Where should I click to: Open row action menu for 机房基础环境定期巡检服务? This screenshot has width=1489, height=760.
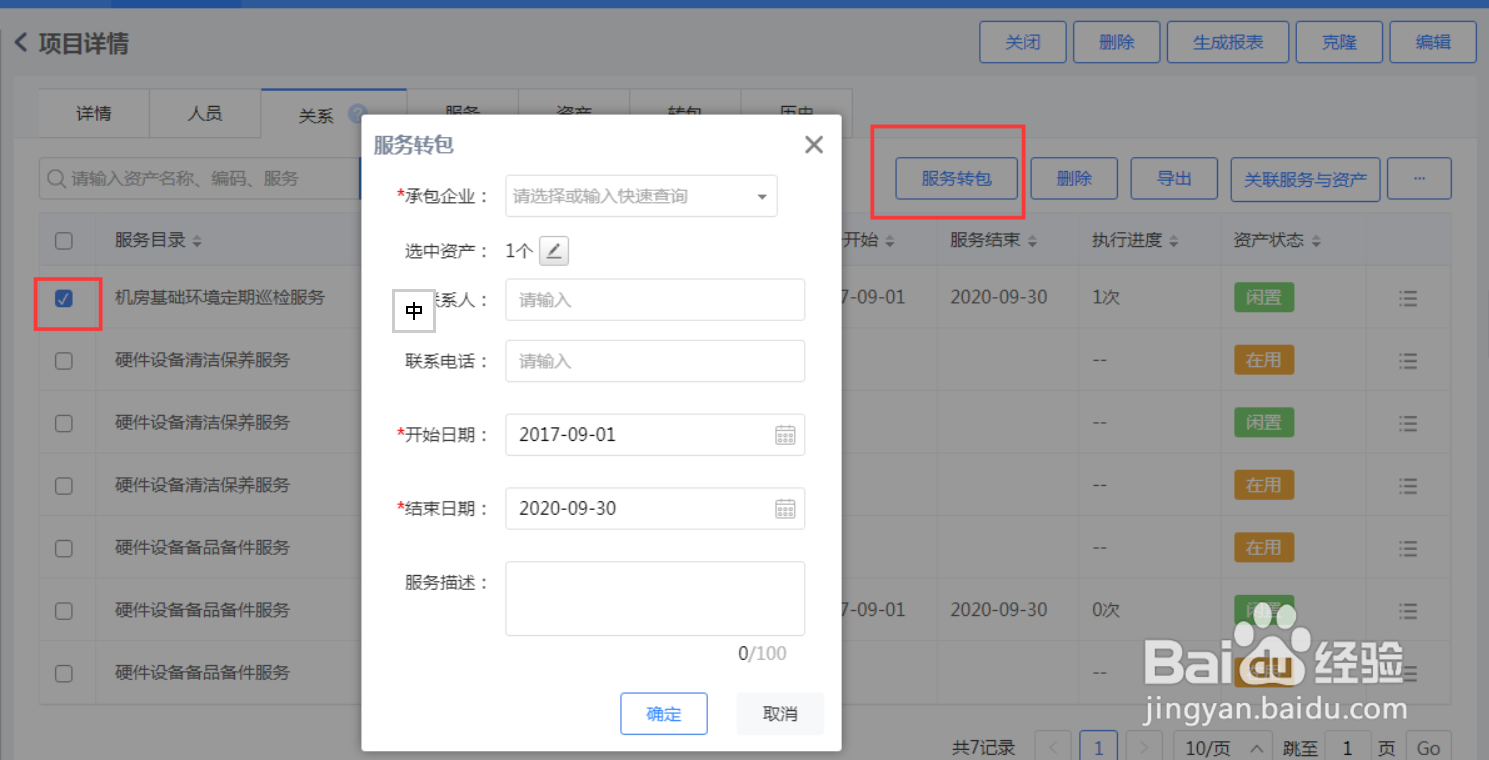[x=1408, y=297]
